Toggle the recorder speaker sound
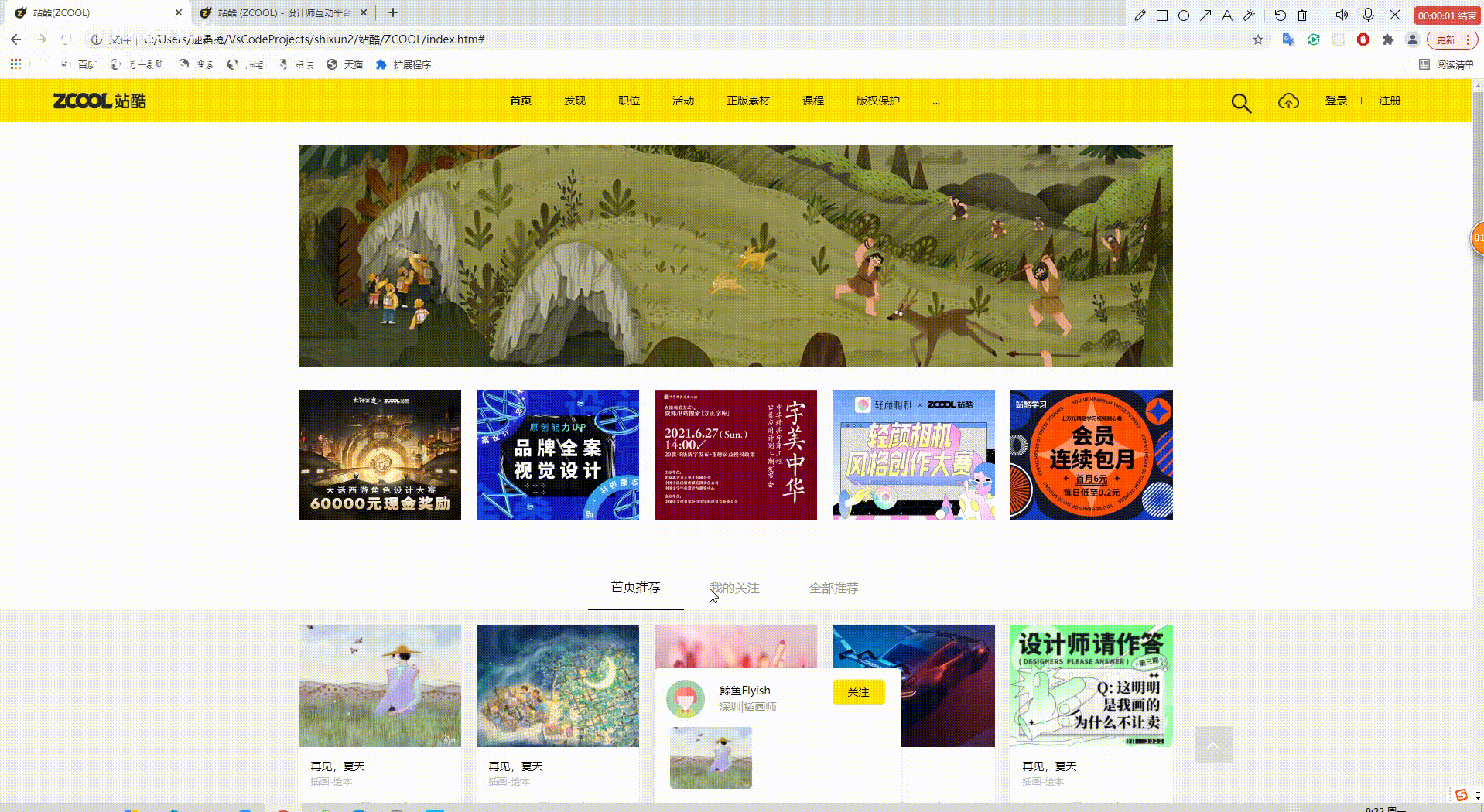 (x=1342, y=15)
